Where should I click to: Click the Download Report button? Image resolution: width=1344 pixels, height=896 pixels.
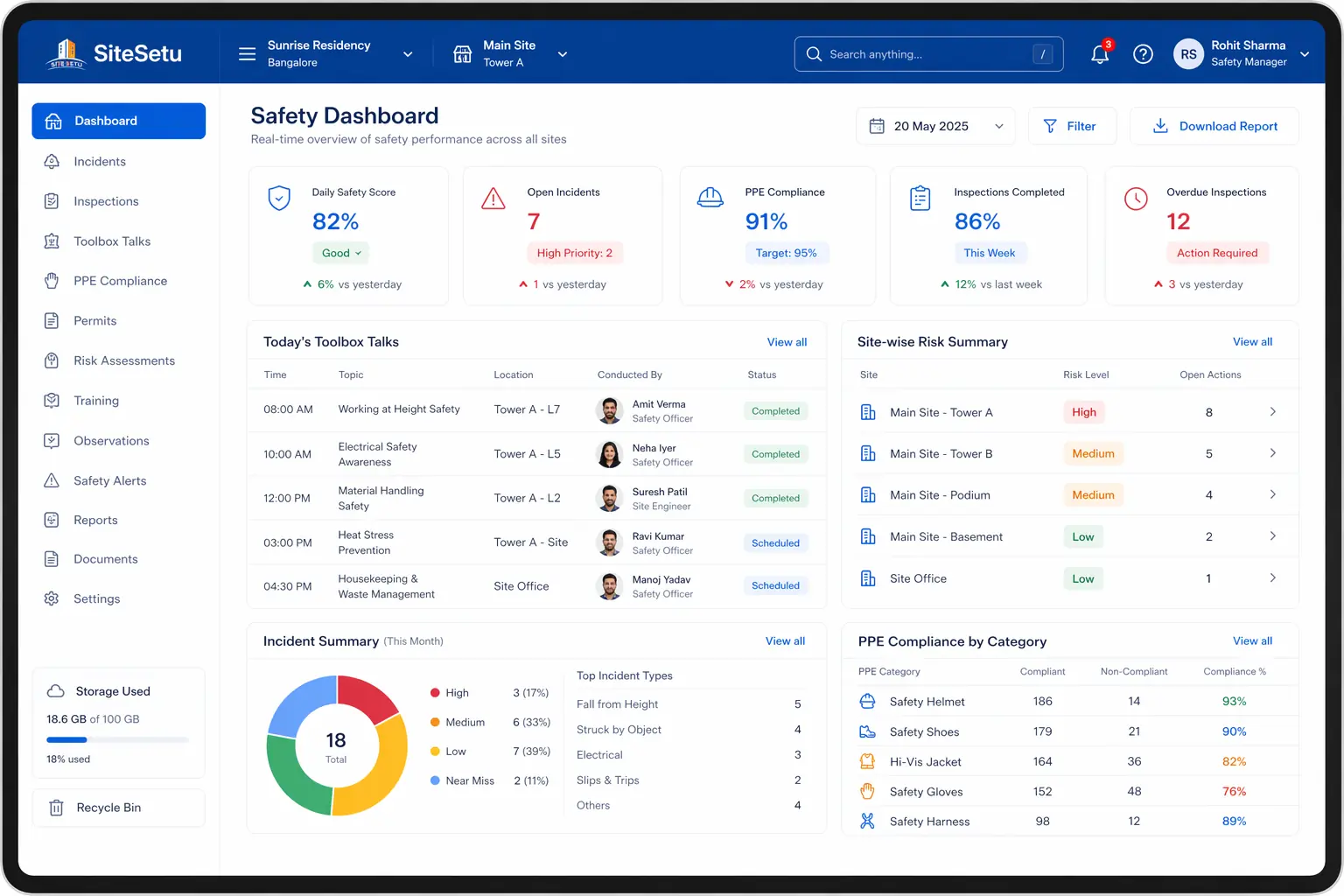[x=1214, y=126]
